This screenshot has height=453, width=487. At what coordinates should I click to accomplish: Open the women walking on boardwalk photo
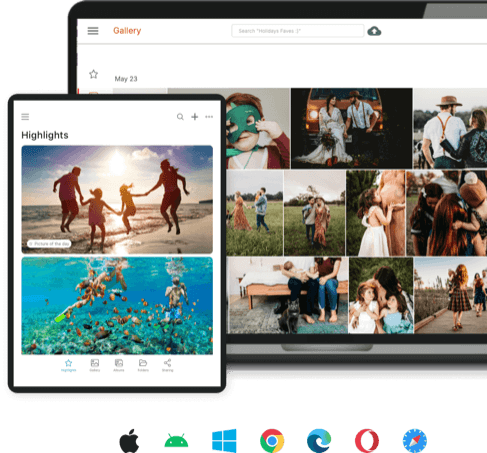pos(451,295)
